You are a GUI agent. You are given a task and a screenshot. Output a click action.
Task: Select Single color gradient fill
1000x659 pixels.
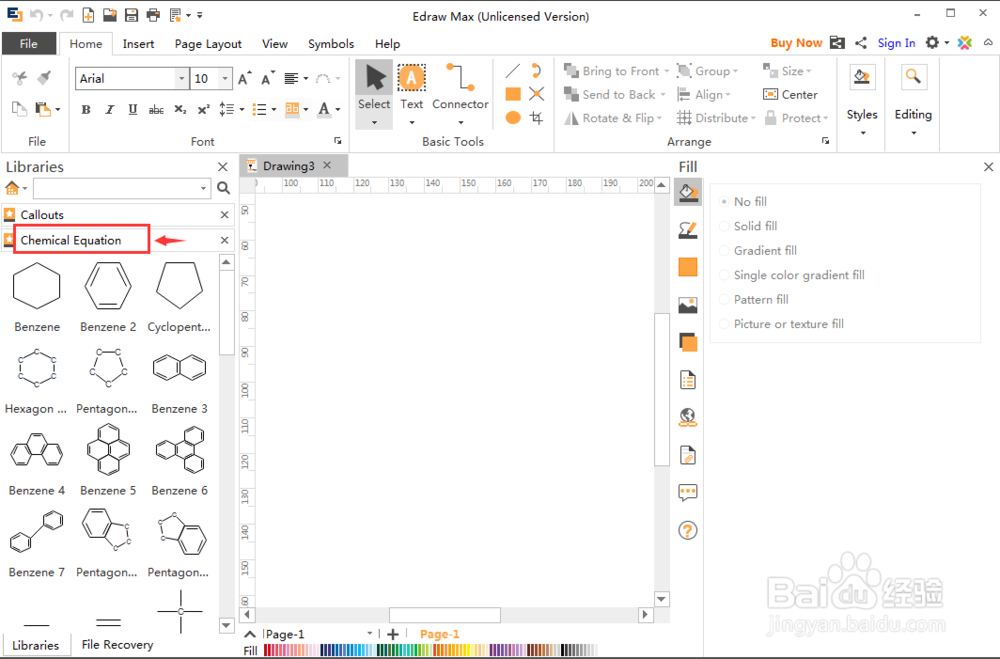(792, 275)
